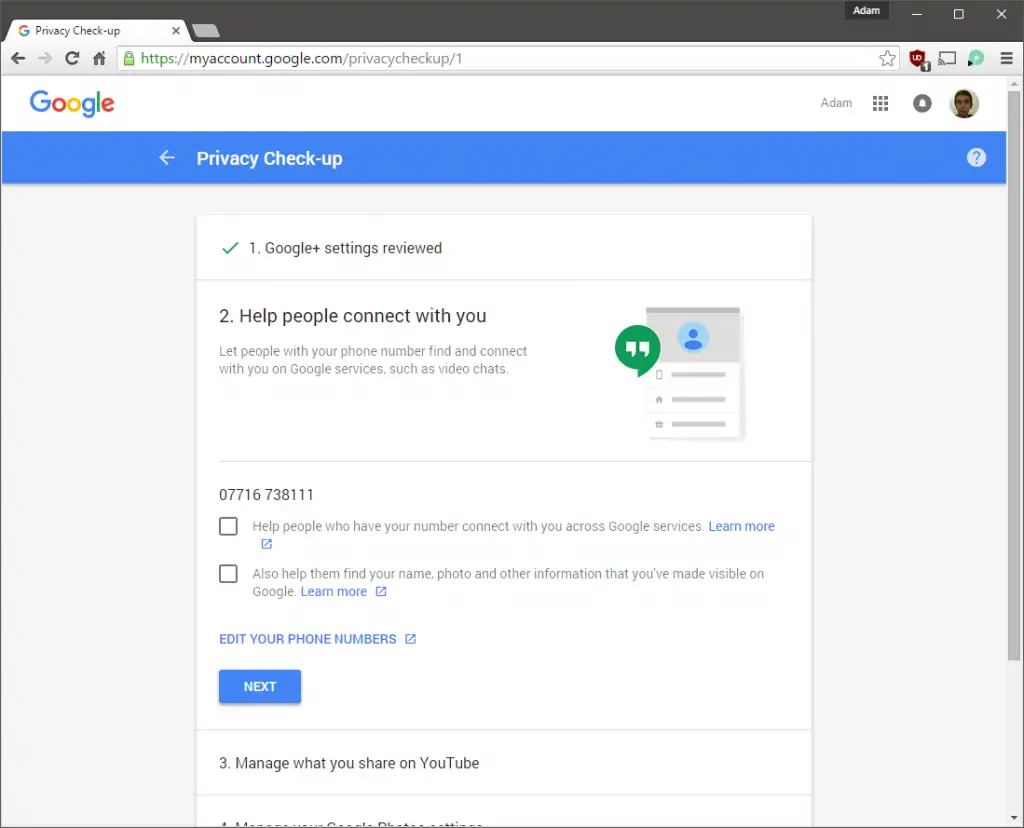Minimize the Chrome window
Screen dimensions: 1024x828
coord(917,14)
